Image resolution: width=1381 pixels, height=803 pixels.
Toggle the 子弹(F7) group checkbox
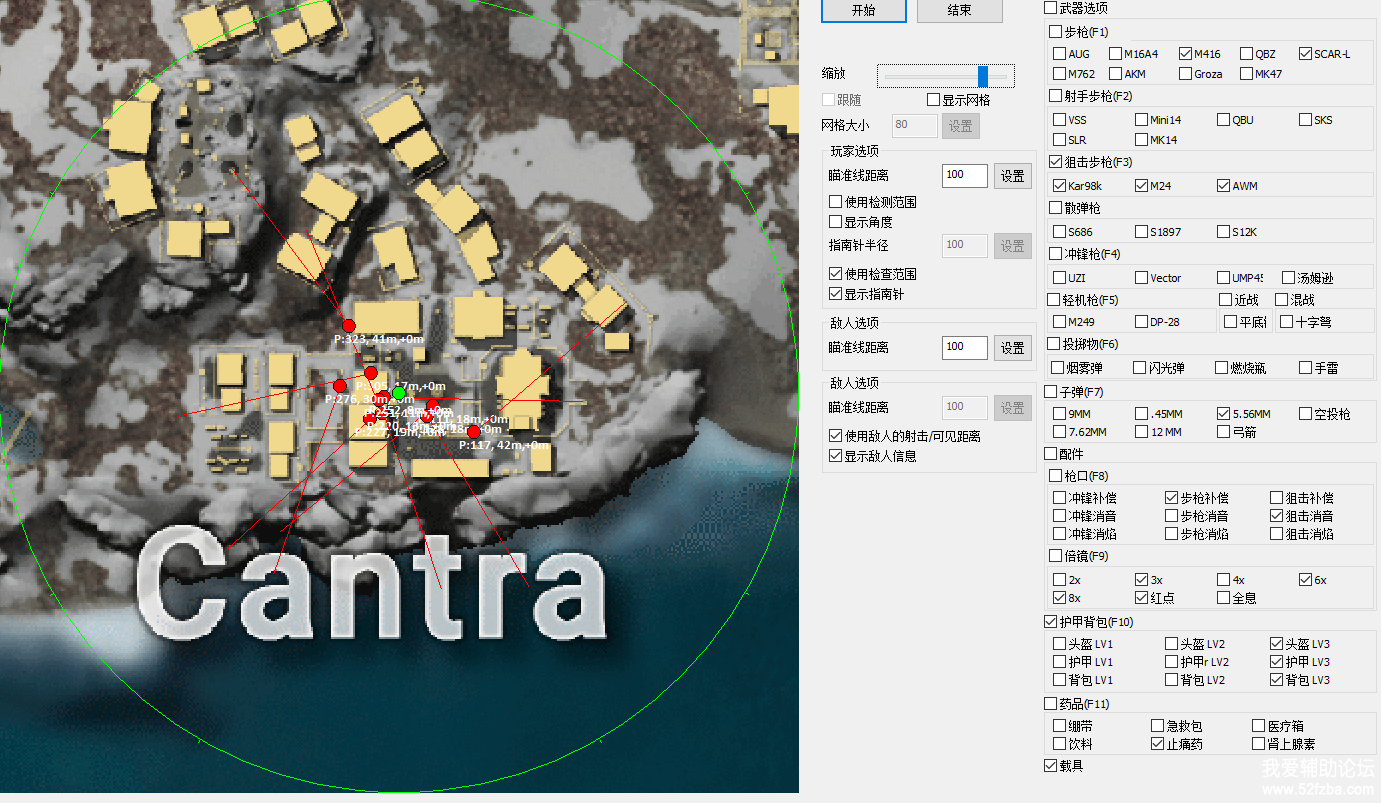click(1050, 392)
